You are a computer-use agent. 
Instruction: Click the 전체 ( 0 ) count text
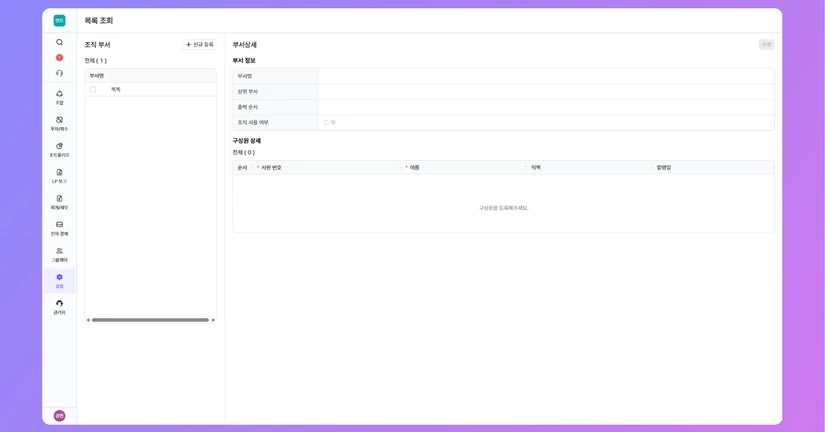[x=244, y=153]
